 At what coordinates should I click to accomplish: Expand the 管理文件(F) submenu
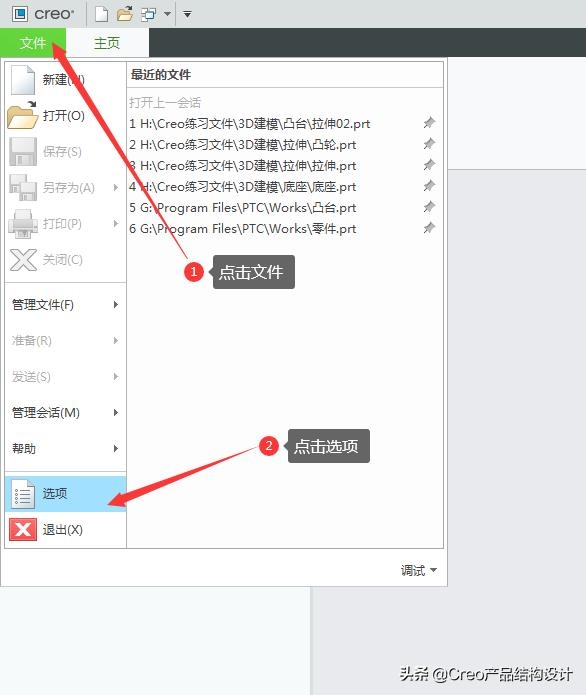[x=66, y=305]
